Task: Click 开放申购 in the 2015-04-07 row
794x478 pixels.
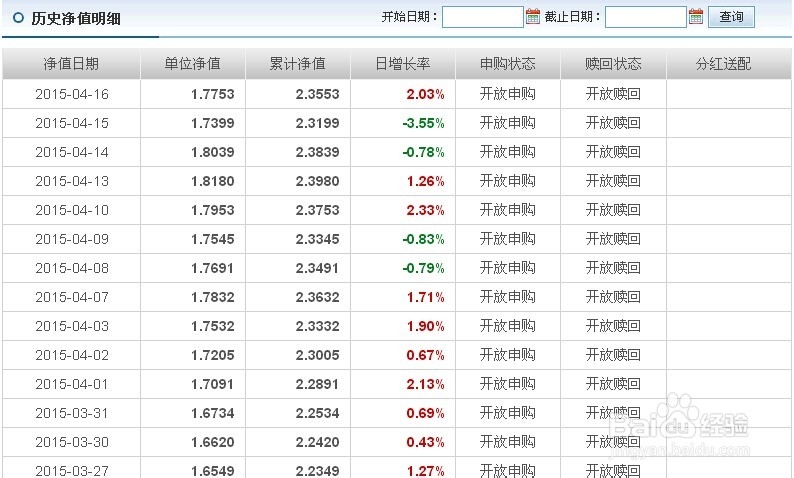Action: point(507,297)
